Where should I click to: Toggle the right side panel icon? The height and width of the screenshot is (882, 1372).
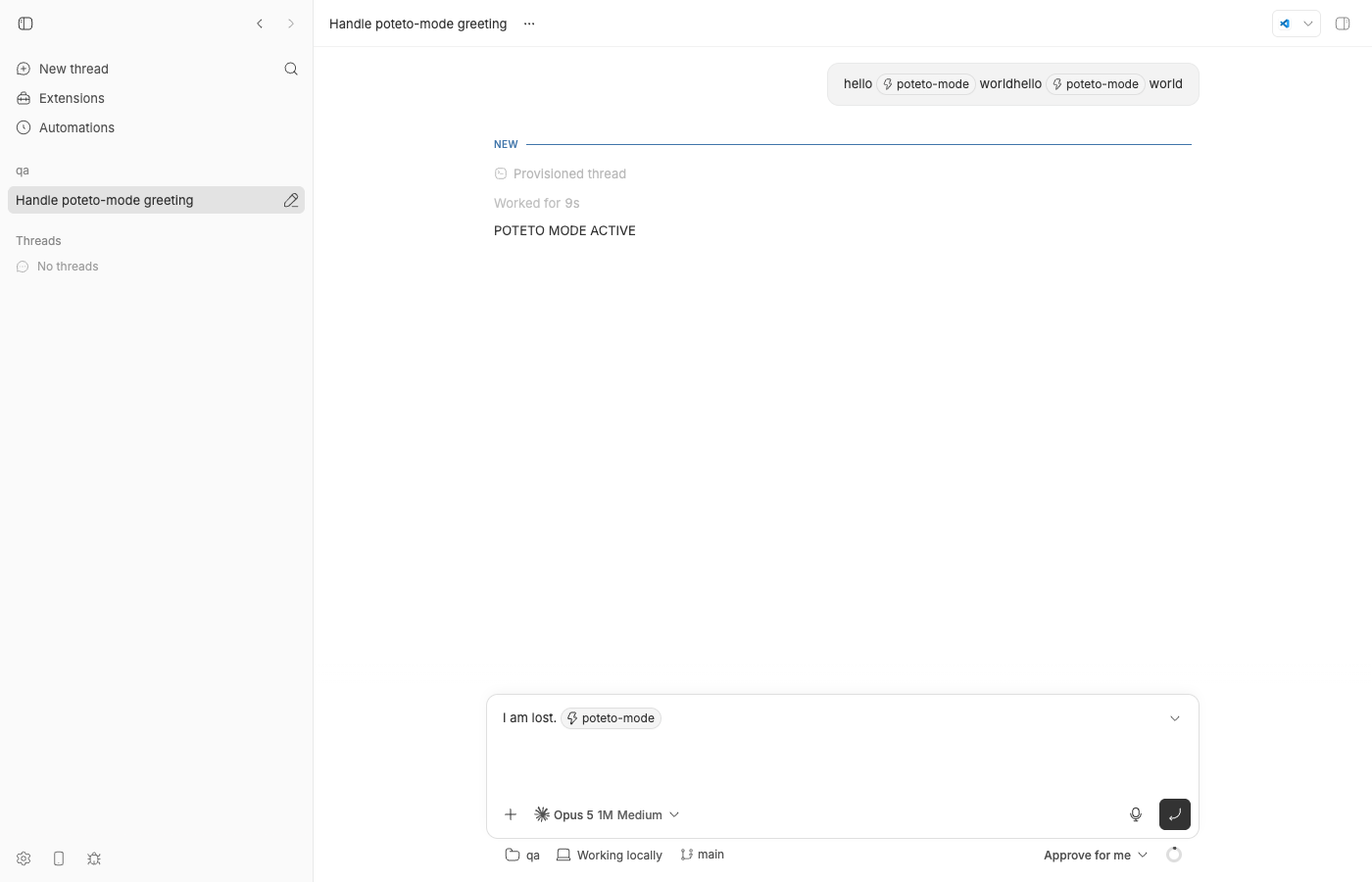pos(1343,24)
